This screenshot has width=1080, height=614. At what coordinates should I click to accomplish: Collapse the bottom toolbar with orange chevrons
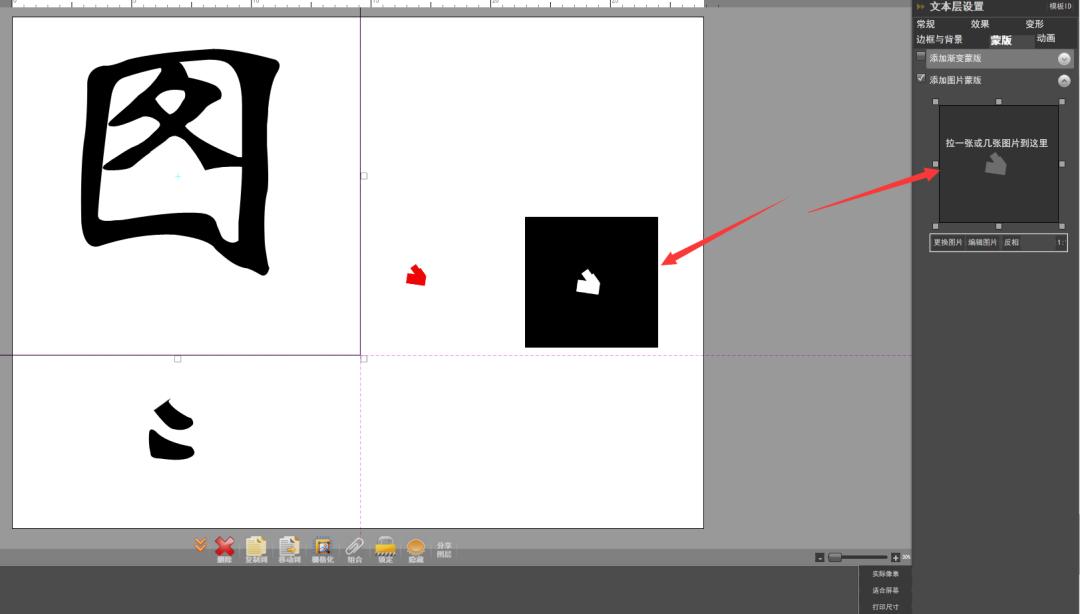click(x=200, y=545)
